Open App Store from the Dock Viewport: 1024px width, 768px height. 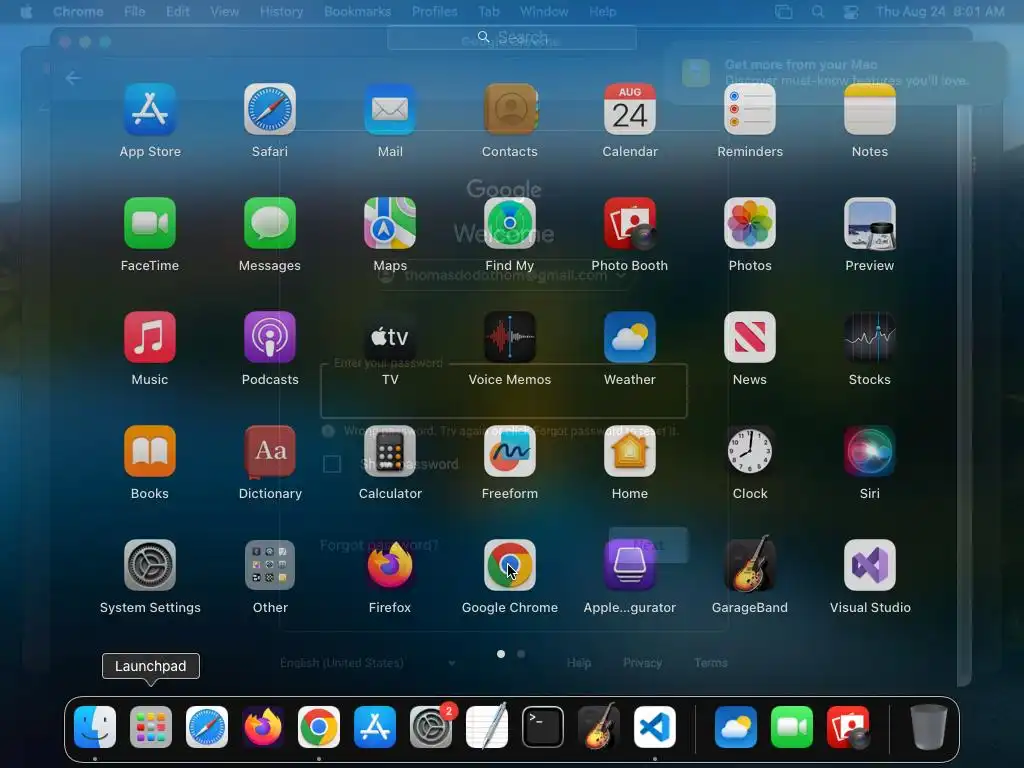(375, 727)
